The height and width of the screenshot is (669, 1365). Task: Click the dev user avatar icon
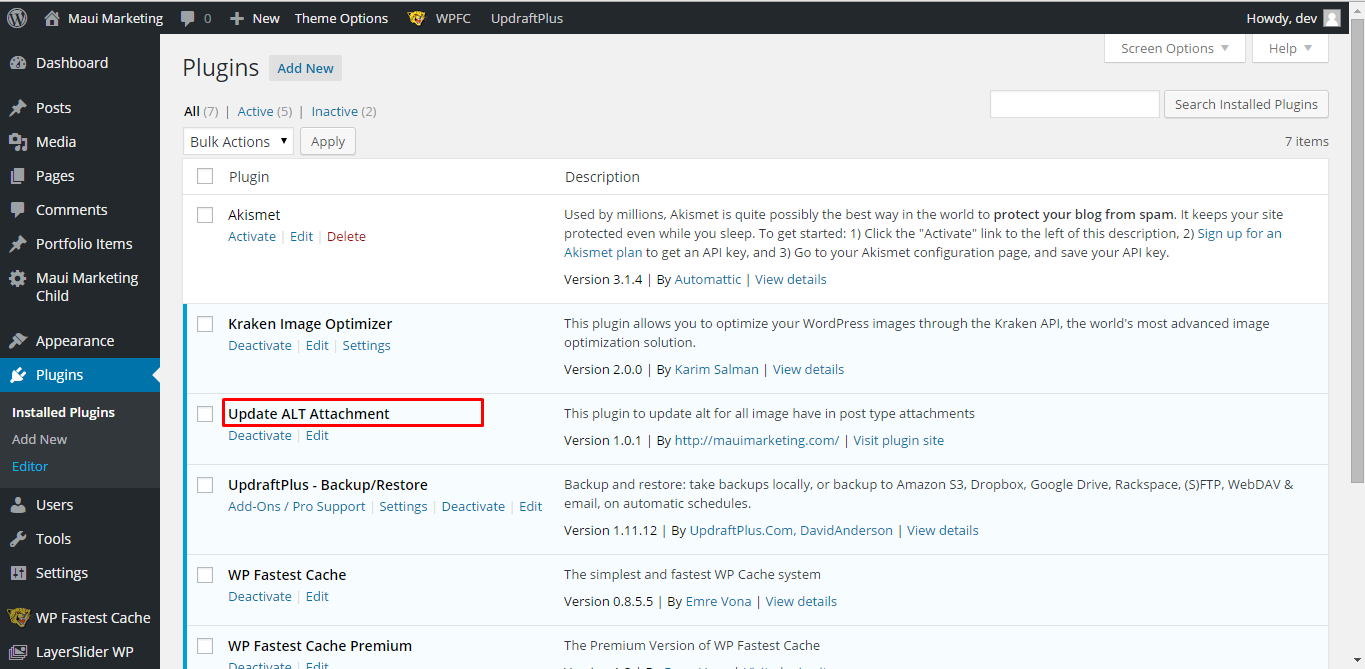click(x=1331, y=18)
